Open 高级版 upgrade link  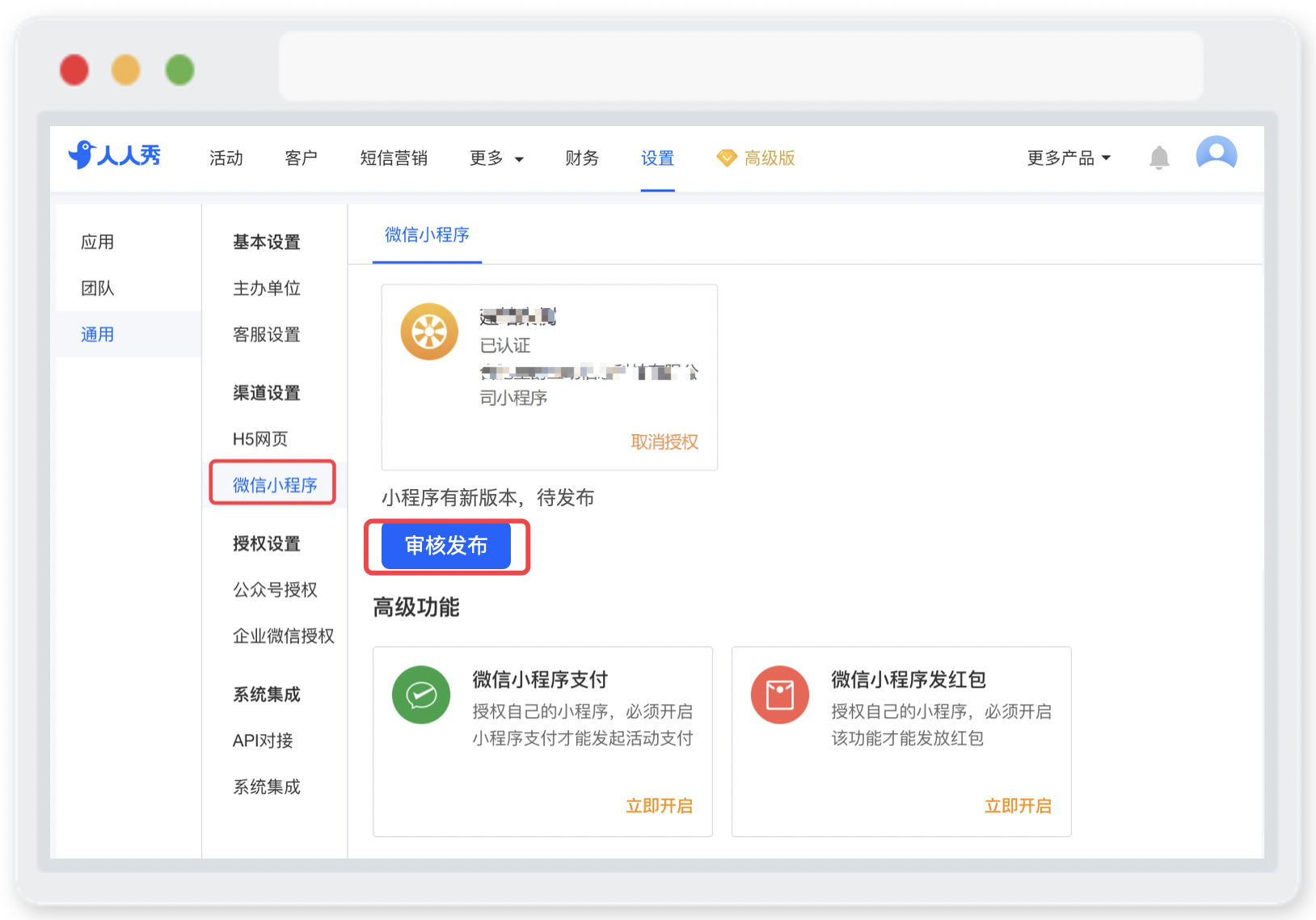click(770, 158)
